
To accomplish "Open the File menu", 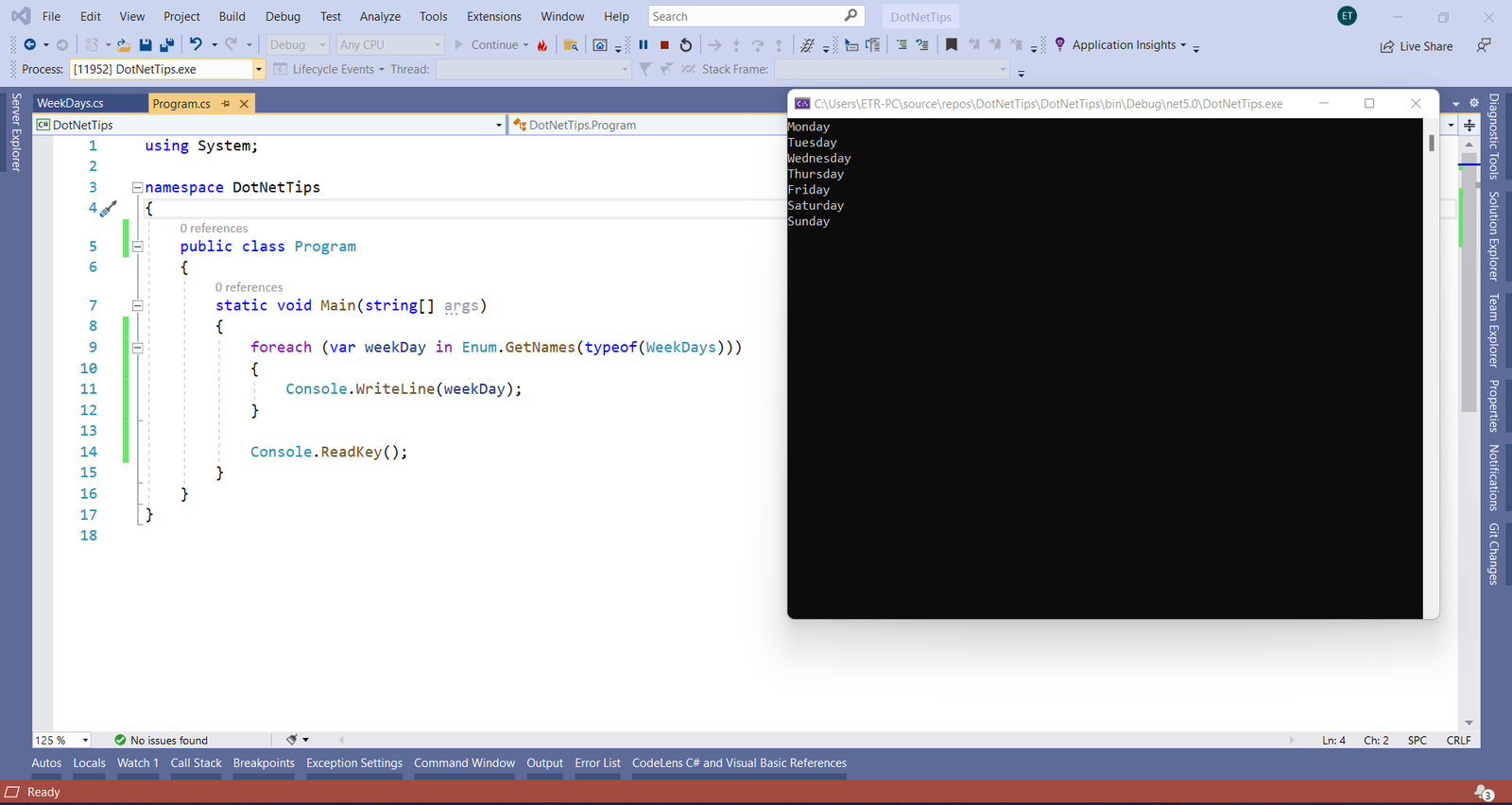I will [52, 16].
